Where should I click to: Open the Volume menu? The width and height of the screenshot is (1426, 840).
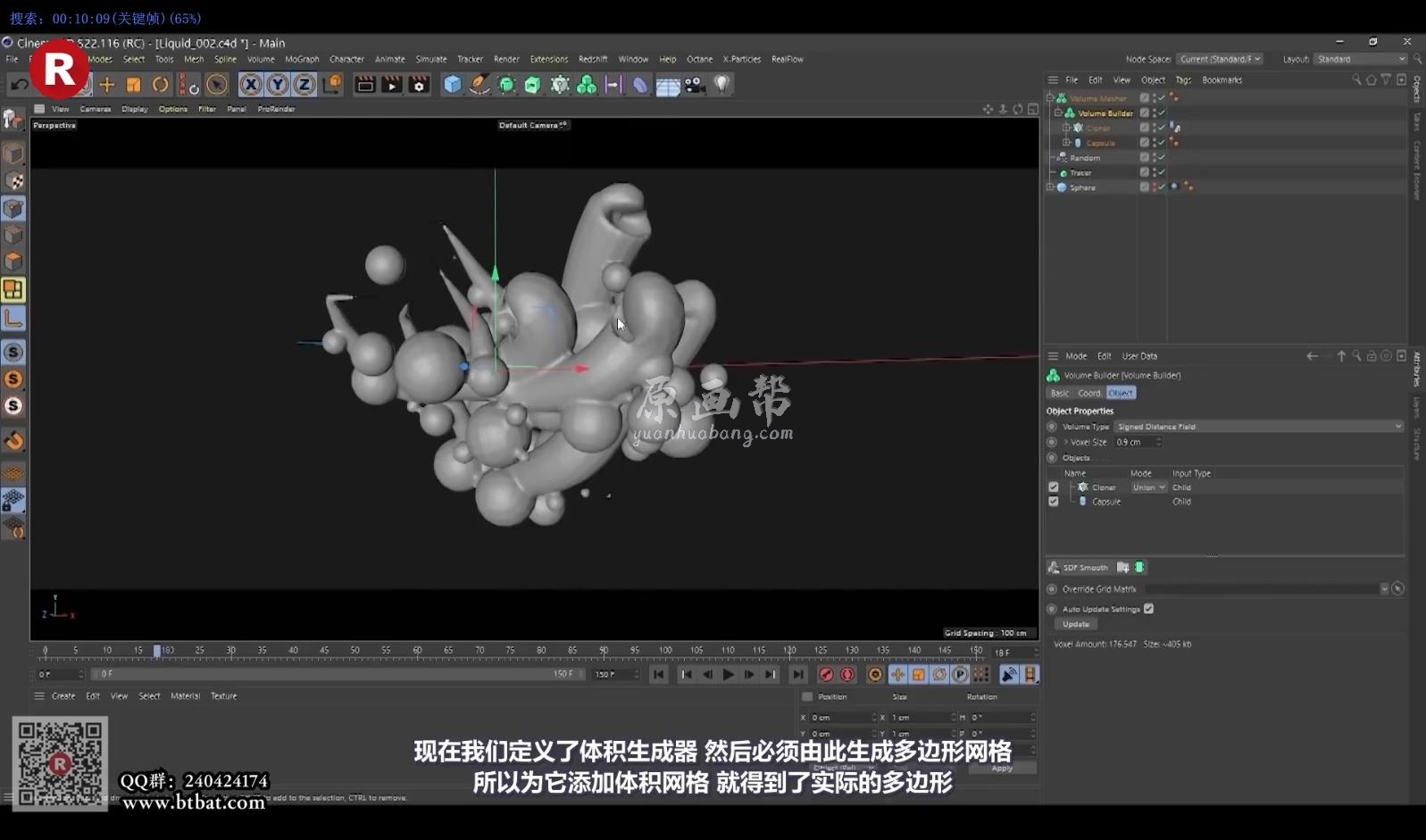click(261, 59)
